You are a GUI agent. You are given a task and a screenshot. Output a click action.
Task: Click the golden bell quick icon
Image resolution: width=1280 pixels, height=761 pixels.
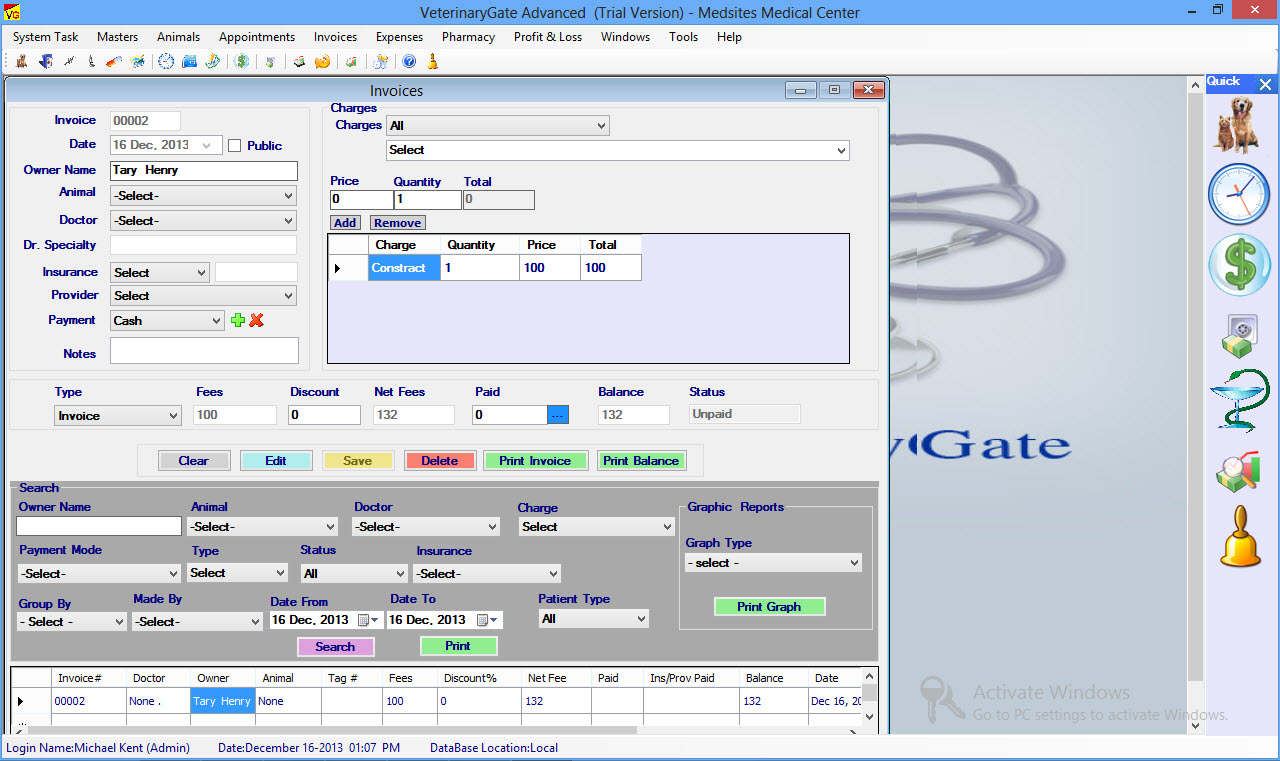[1240, 537]
